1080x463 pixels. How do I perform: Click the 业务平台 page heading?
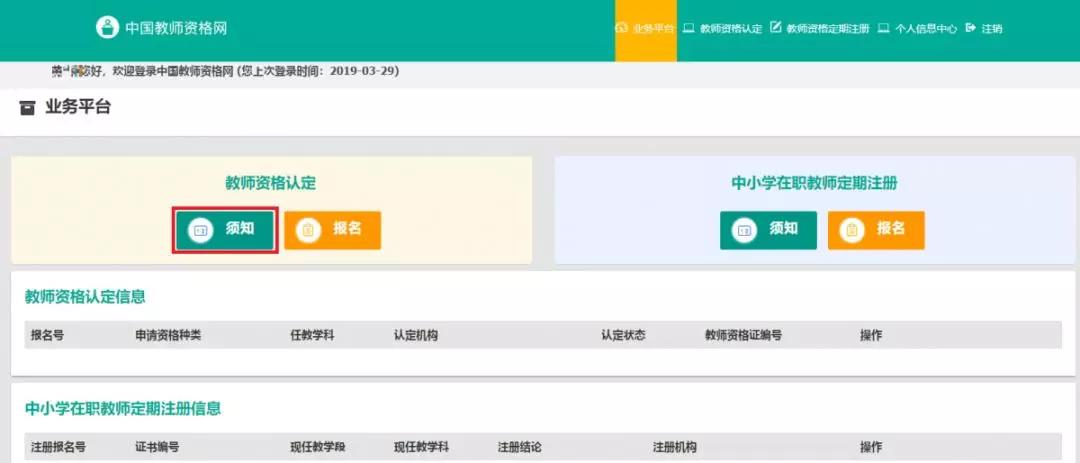(78, 107)
